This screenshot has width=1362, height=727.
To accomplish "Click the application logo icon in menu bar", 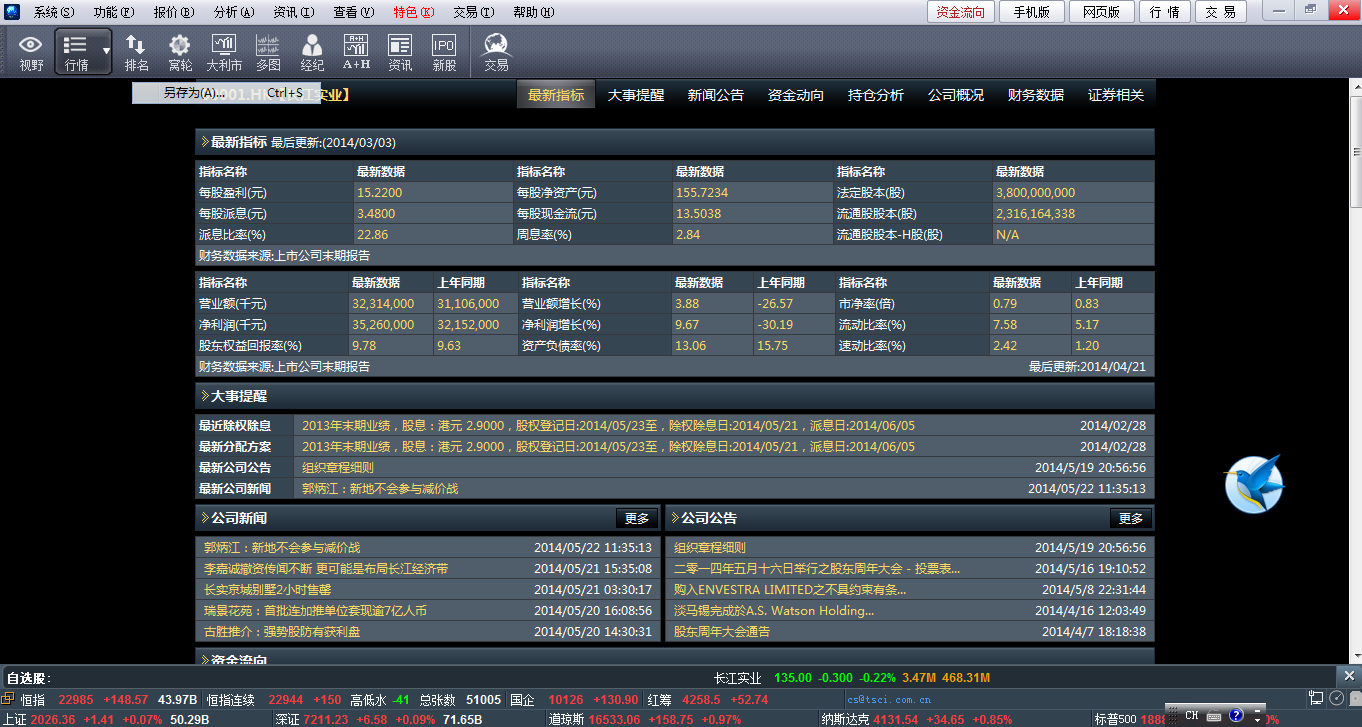I will pyautogui.click(x=12, y=12).
